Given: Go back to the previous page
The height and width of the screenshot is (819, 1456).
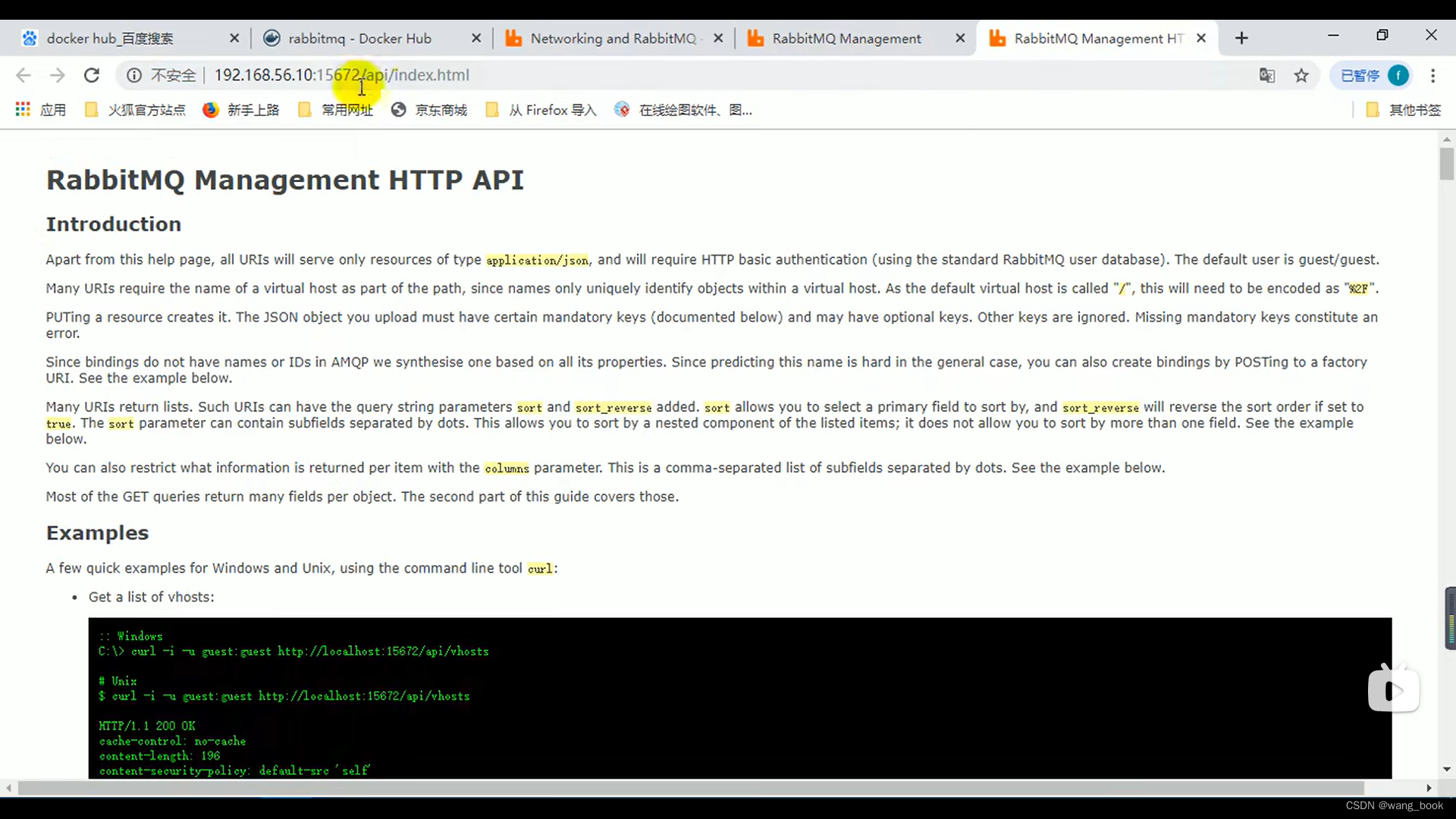Looking at the screenshot, I should click(x=24, y=75).
